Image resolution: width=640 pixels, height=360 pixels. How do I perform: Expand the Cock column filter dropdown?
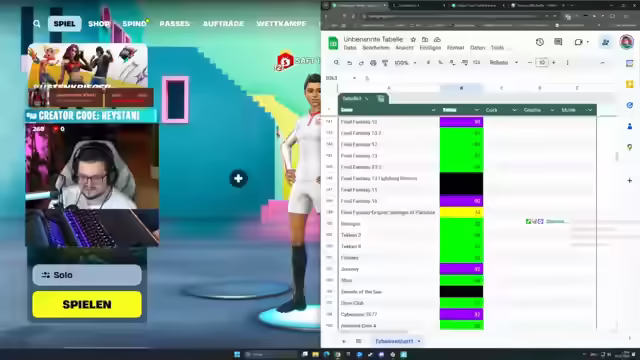coord(514,110)
